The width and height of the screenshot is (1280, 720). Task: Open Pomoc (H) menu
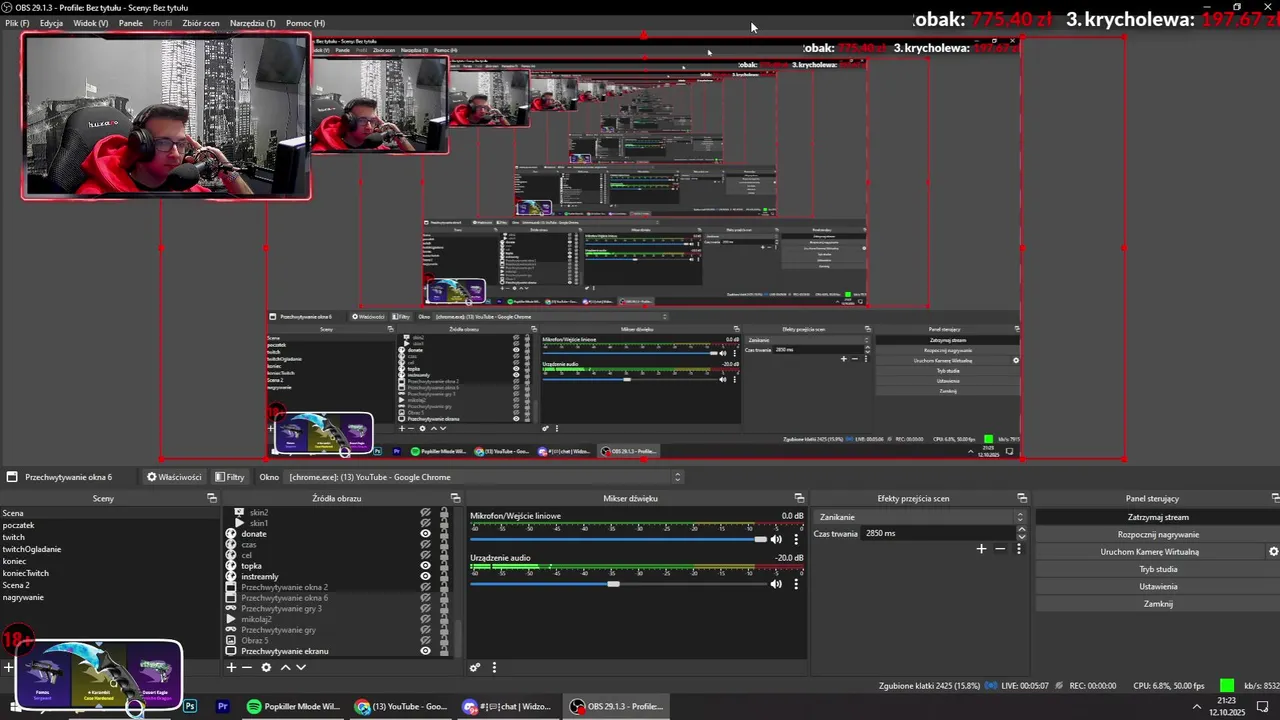[x=305, y=23]
